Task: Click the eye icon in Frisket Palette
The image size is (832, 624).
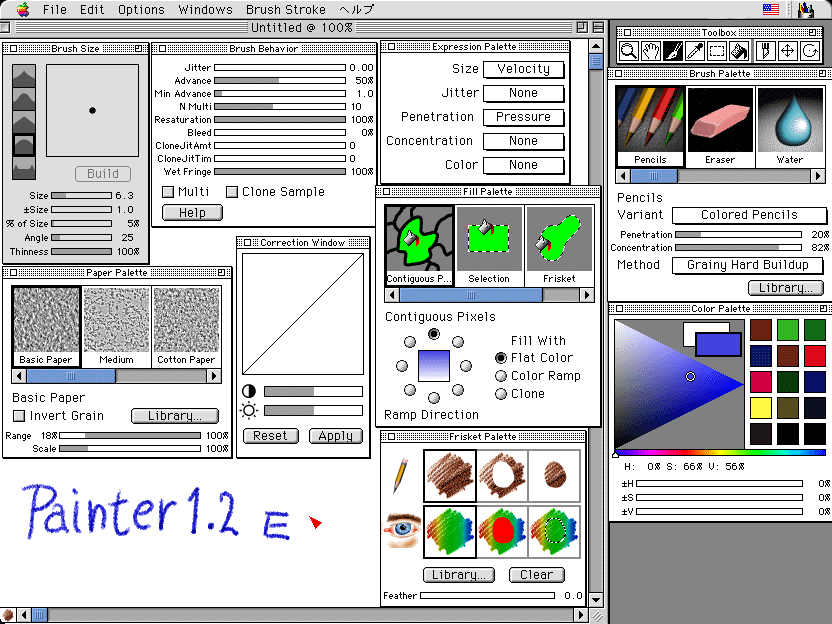Action: click(x=402, y=530)
